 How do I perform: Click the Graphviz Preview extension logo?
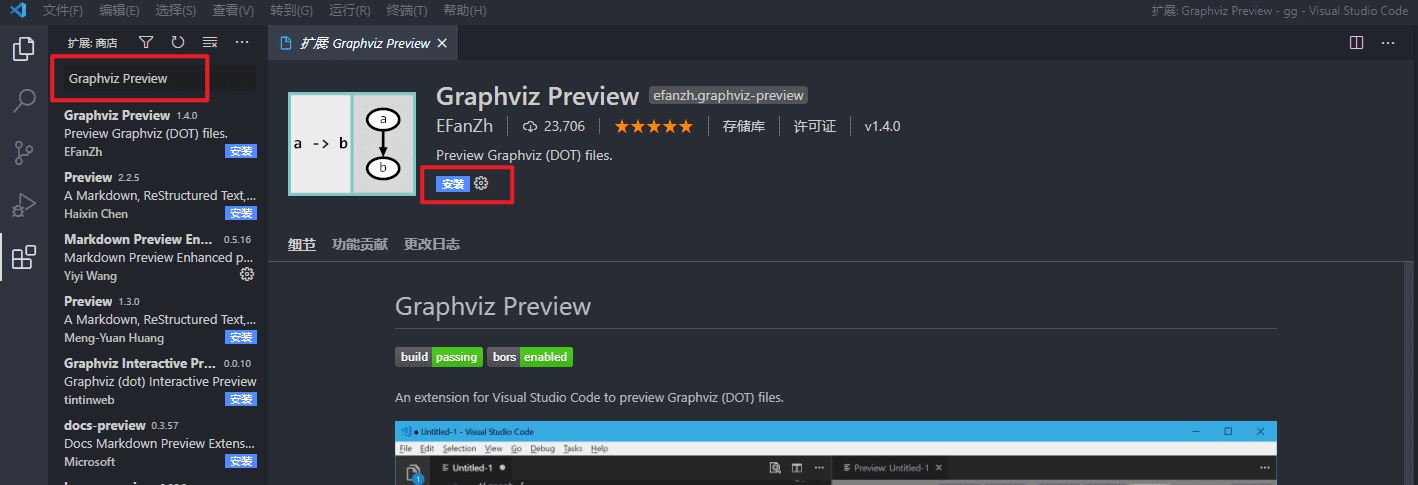352,143
